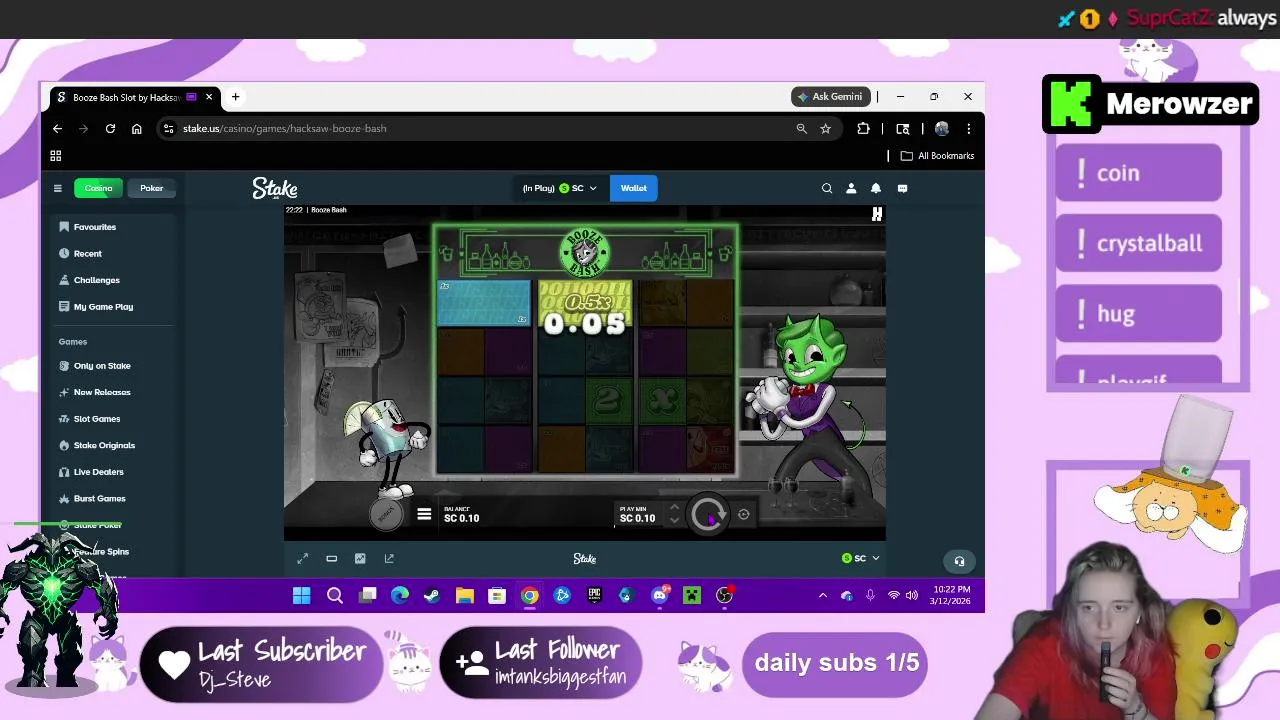Click the Stake logo
Image resolution: width=1280 pixels, height=720 pixels.
tap(275, 188)
